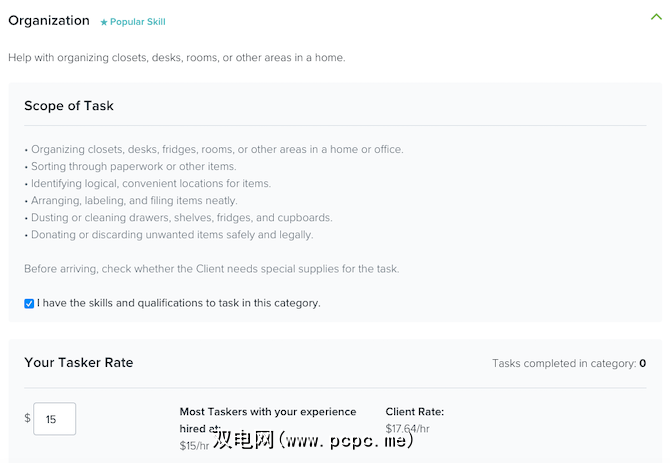Screen dimensions: 670x463
Task: Click the Client Rate label
Action: [414, 411]
